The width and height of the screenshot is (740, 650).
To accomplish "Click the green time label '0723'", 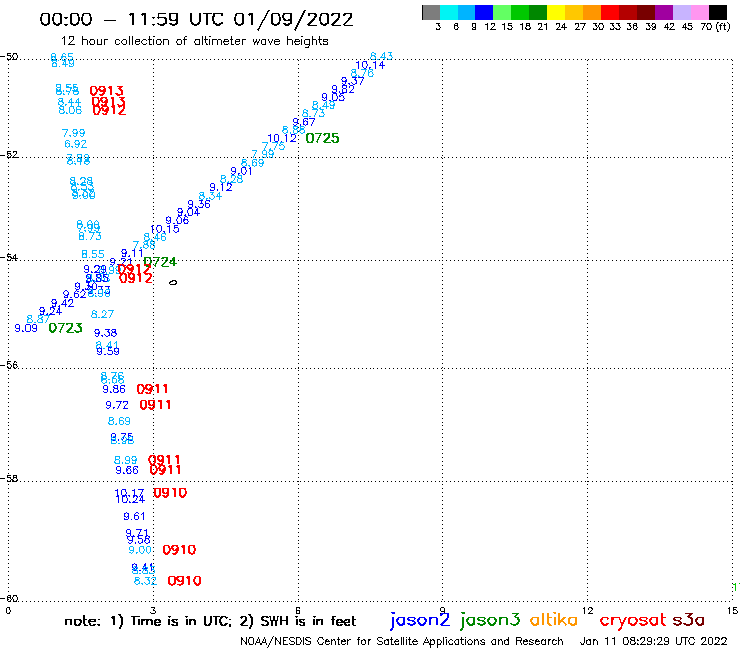I will tap(66, 328).
